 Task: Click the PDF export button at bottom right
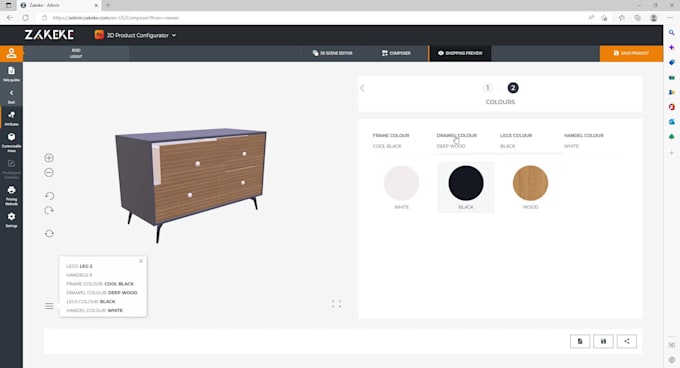coord(580,341)
